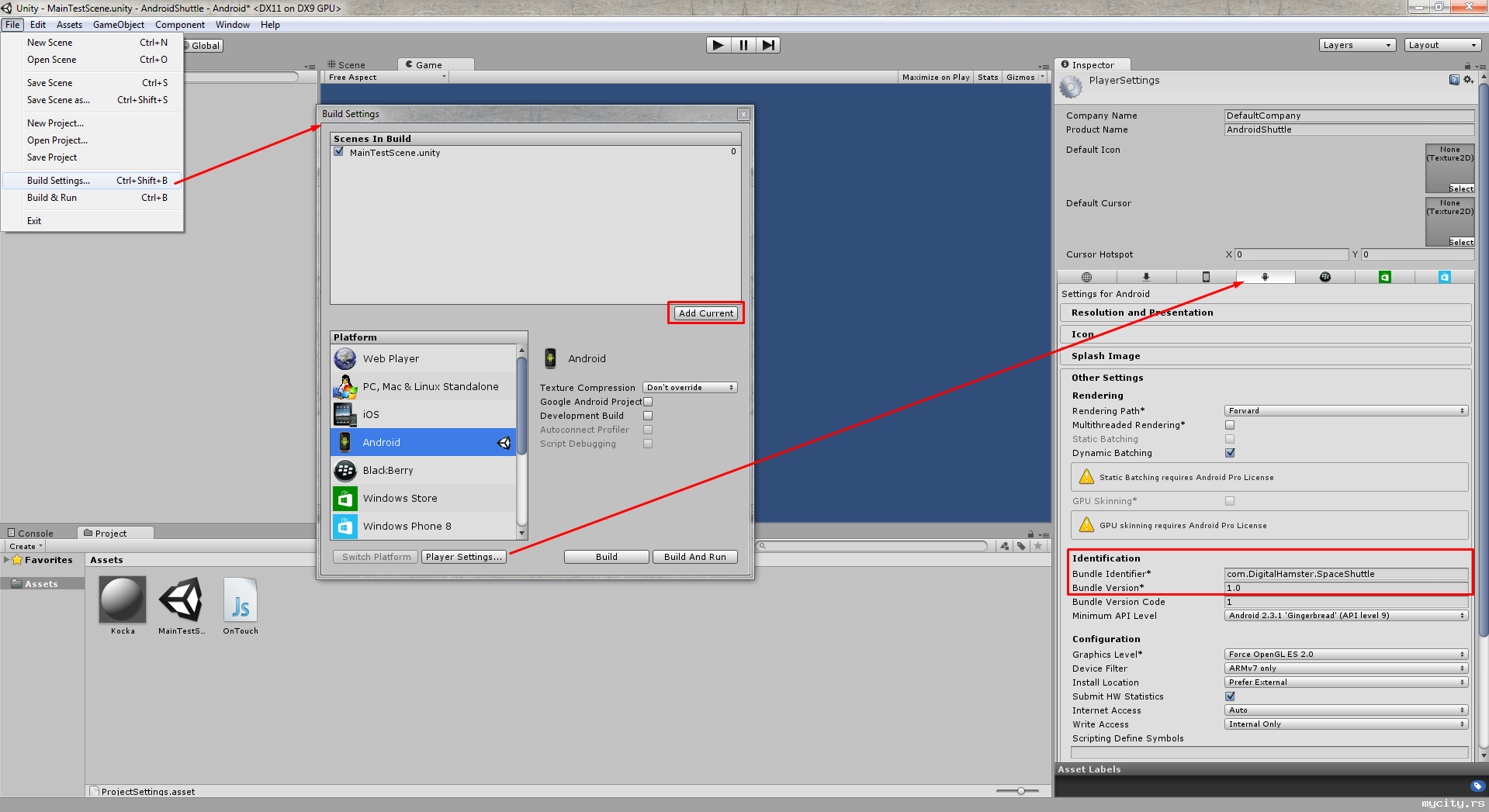Open the GameObject menu
Viewport: 1489px width, 812px height.
coord(119,25)
